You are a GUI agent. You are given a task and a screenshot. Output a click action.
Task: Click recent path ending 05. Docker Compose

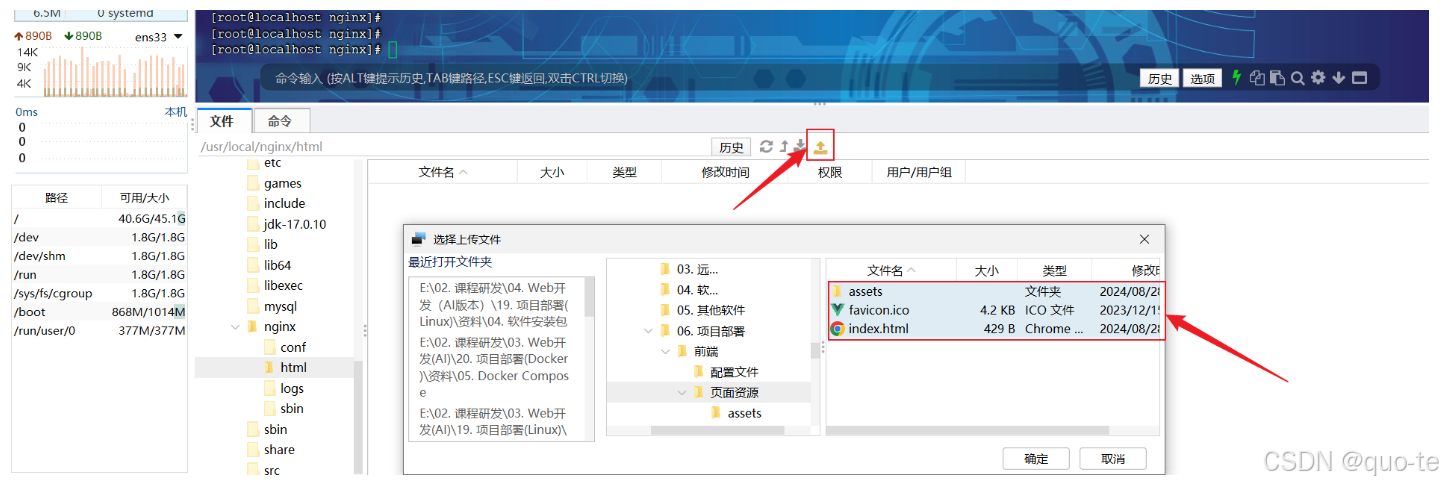point(496,368)
